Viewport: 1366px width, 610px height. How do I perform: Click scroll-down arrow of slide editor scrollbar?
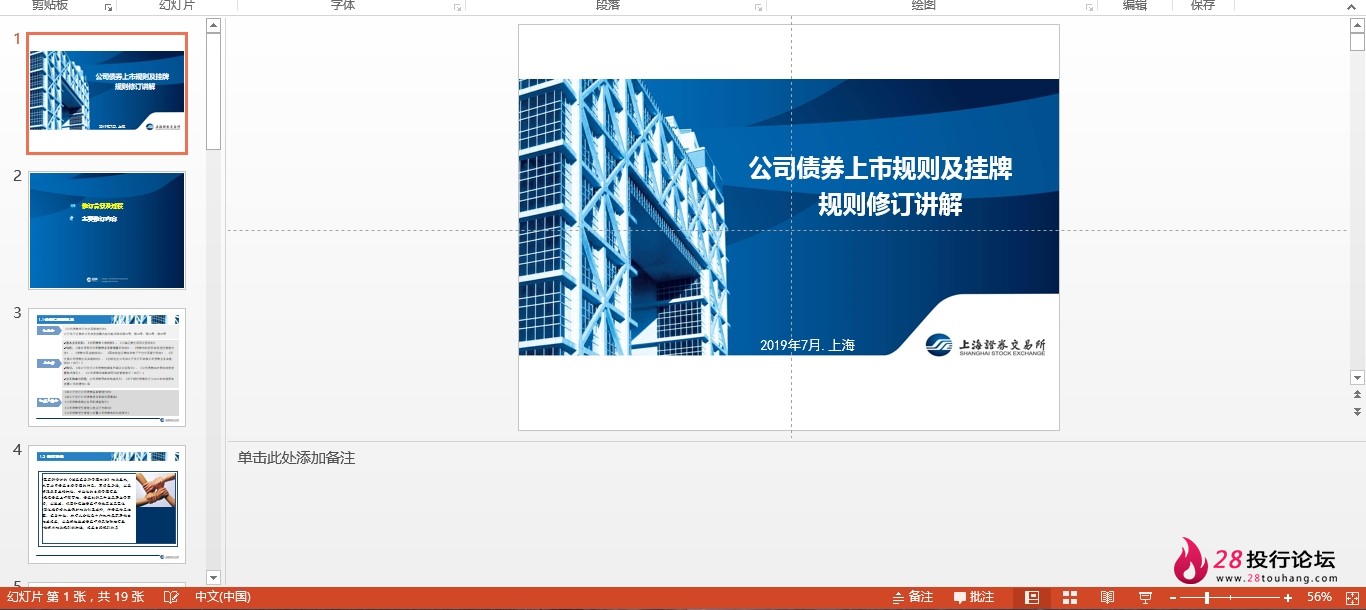coord(1357,378)
